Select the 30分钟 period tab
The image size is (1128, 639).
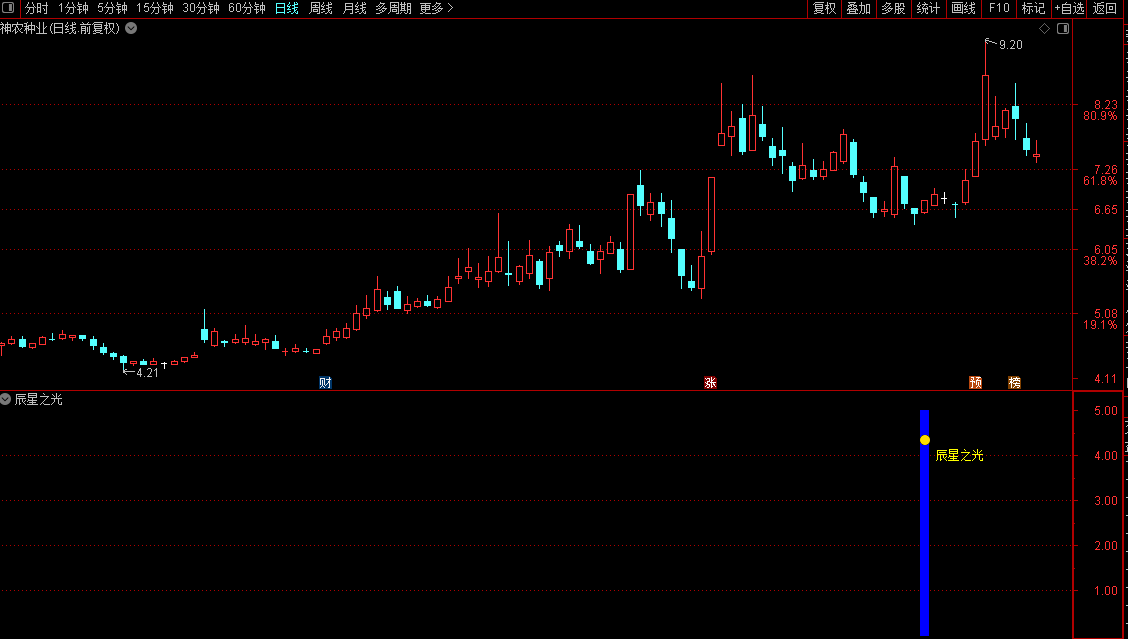pos(201,9)
